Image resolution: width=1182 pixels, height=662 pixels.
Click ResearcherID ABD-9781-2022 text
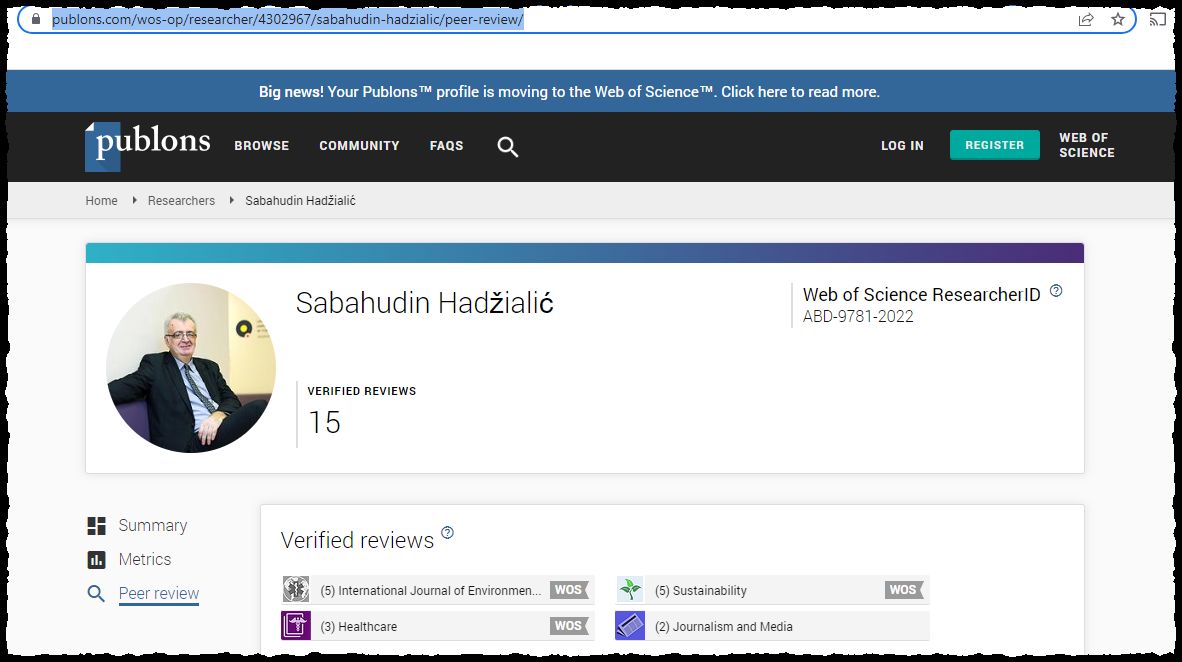click(x=858, y=316)
